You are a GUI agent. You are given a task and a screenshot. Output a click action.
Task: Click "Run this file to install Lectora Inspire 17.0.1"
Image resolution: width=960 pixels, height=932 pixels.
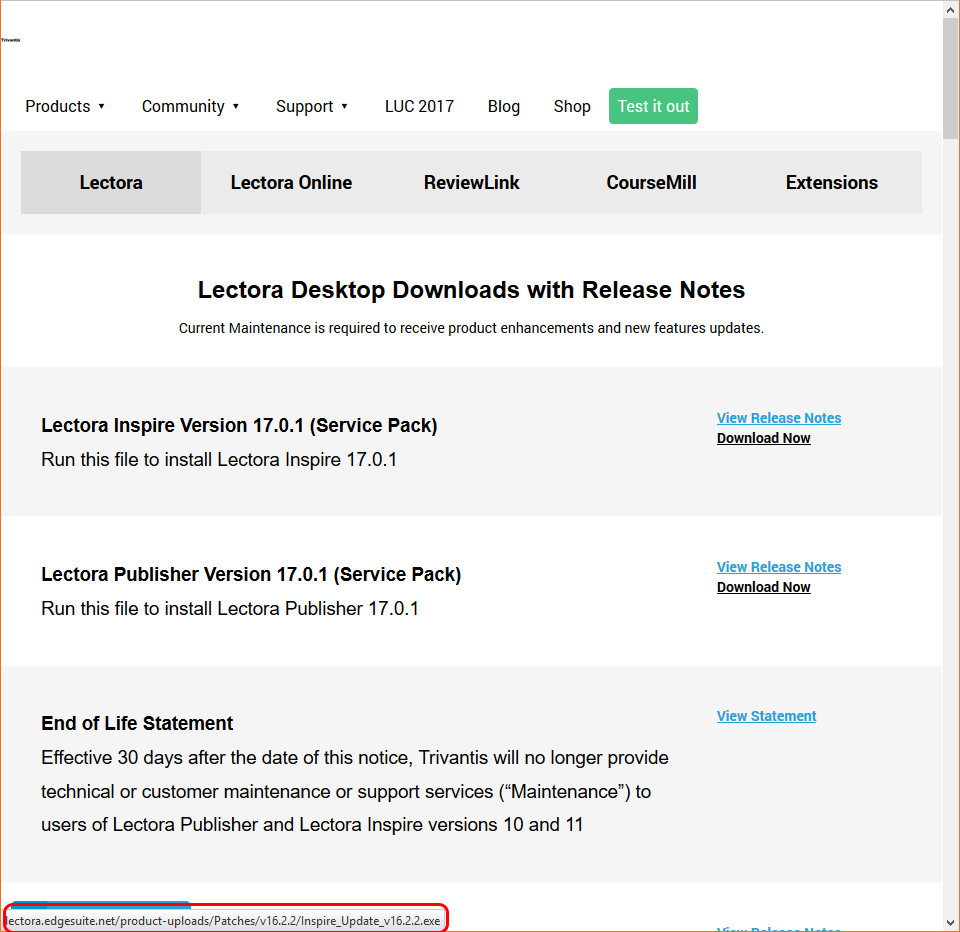(219, 459)
